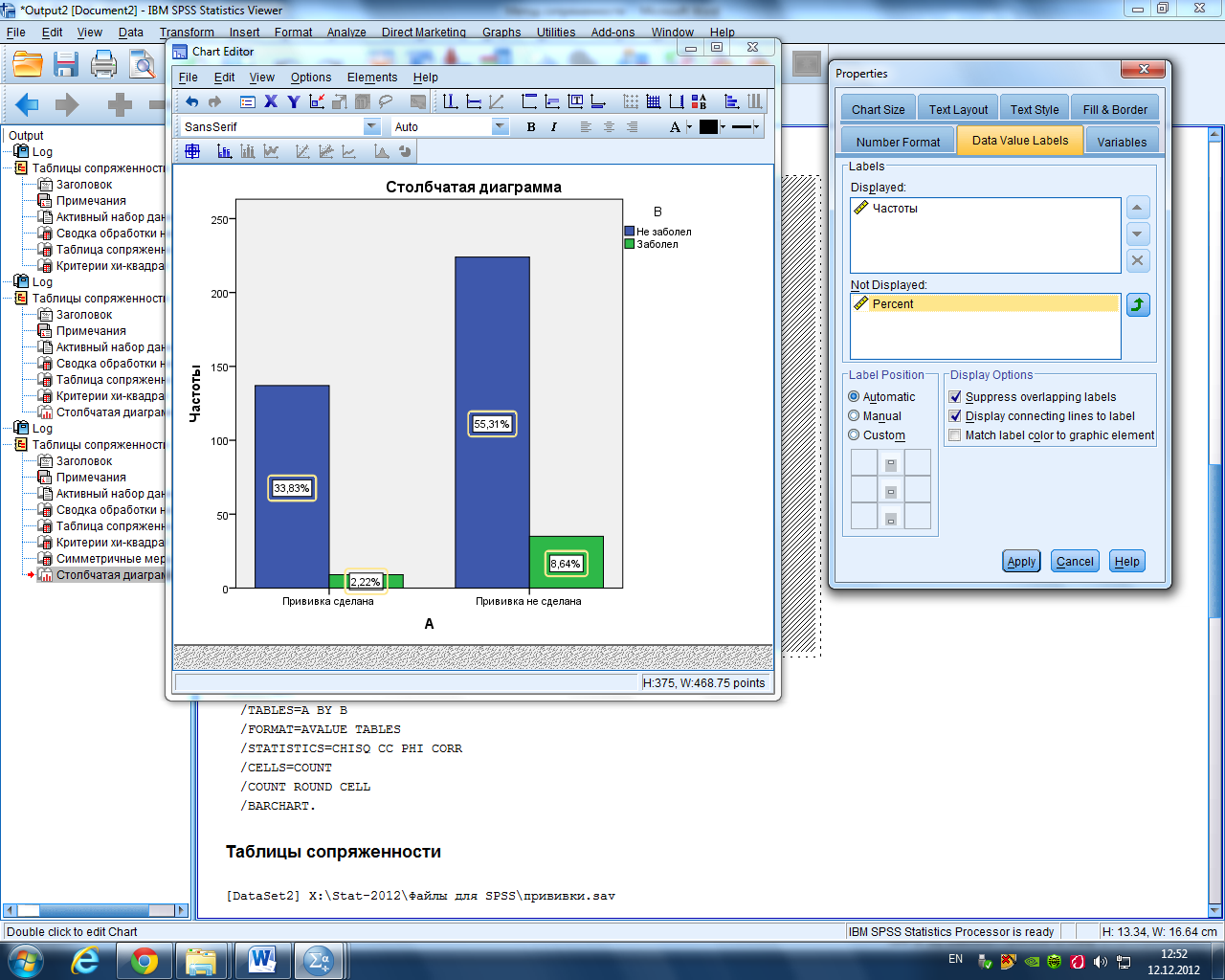Show legend icon with colored squares

[x=698, y=101]
